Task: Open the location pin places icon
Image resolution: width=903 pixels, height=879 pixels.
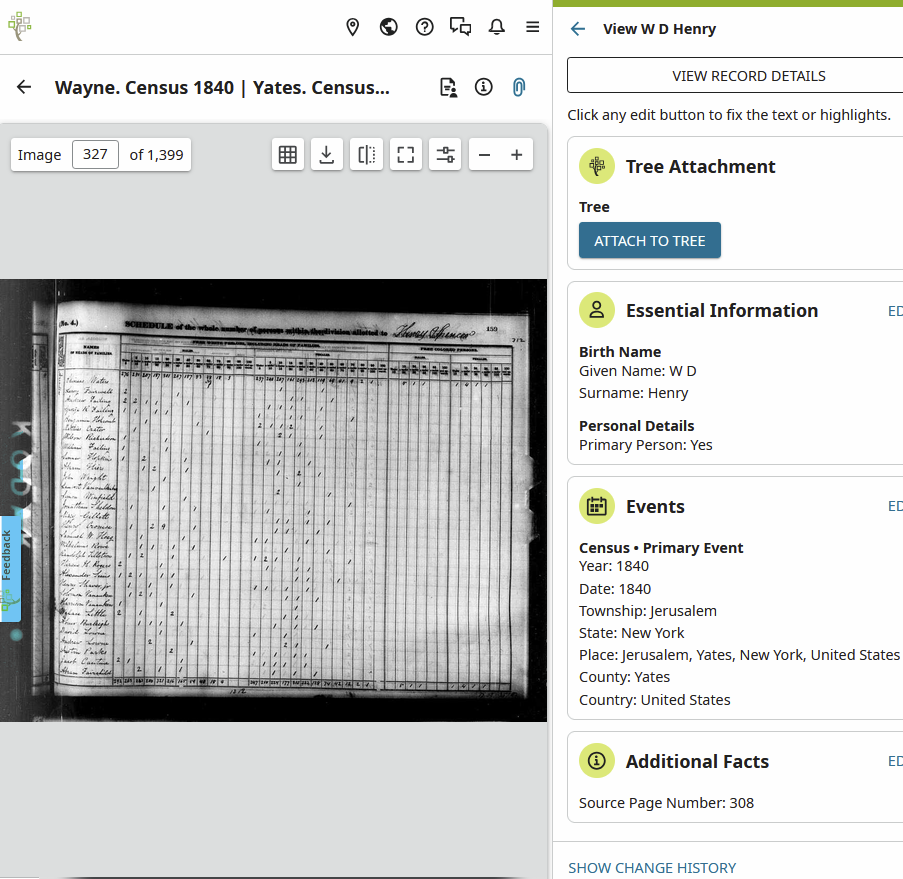Action: tap(352, 27)
